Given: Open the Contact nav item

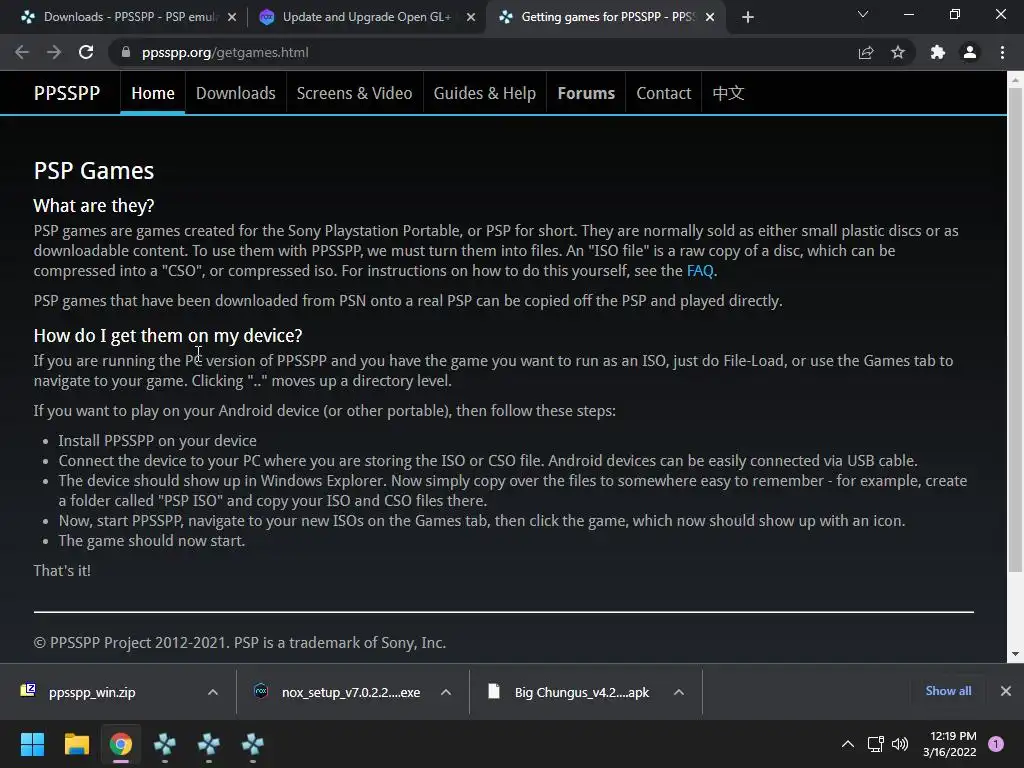Looking at the screenshot, I should [x=664, y=93].
